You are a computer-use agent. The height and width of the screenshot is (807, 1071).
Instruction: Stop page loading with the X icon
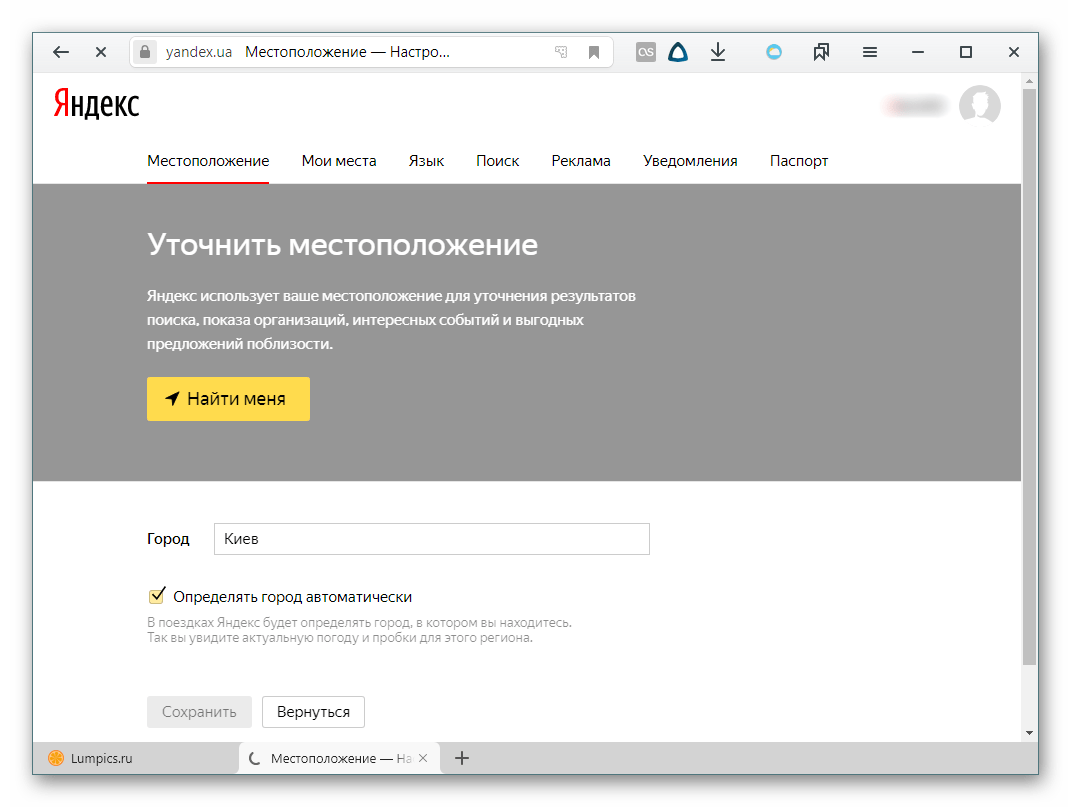tap(101, 53)
